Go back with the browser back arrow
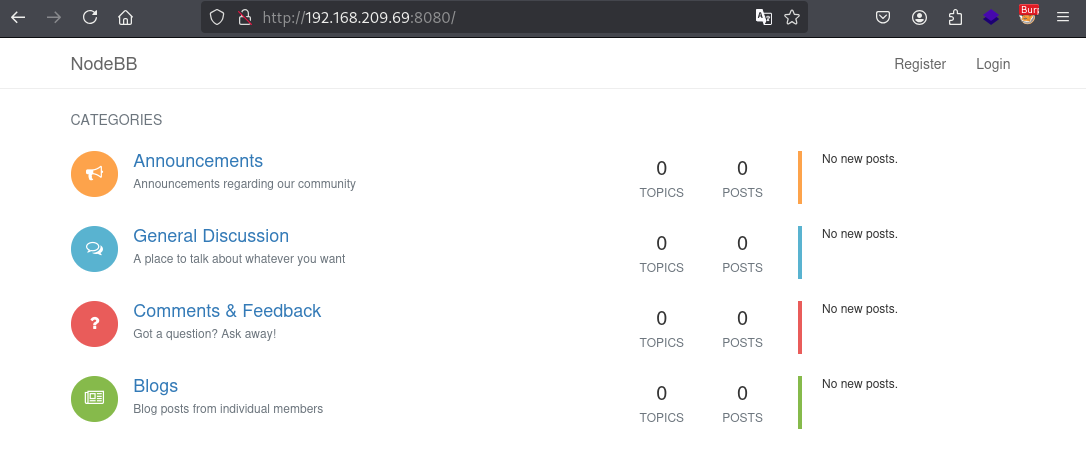1086x464 pixels. pos(18,17)
